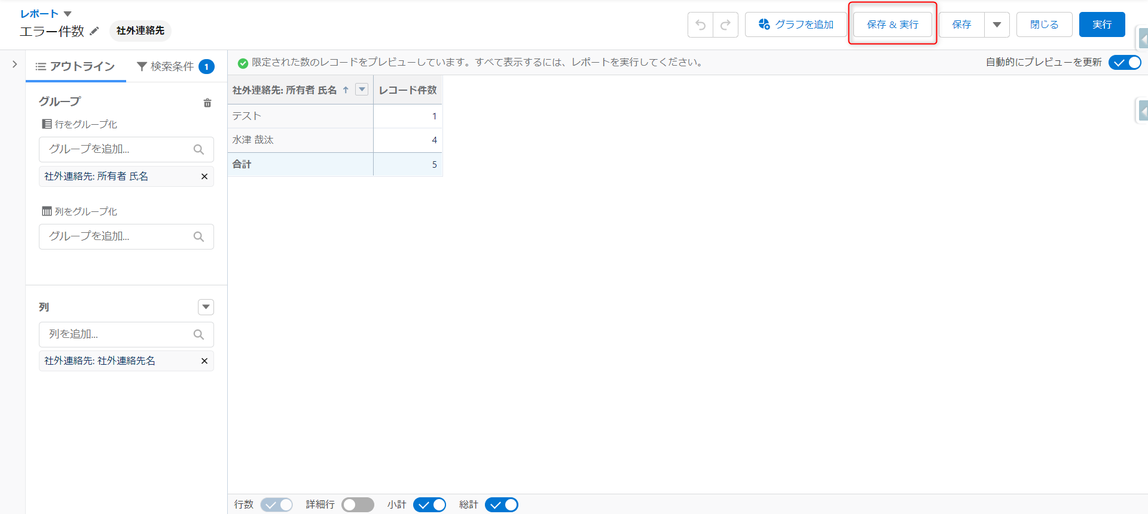Click the レポート breadcrumb link
Screen dimensions: 1148x514
40,13
